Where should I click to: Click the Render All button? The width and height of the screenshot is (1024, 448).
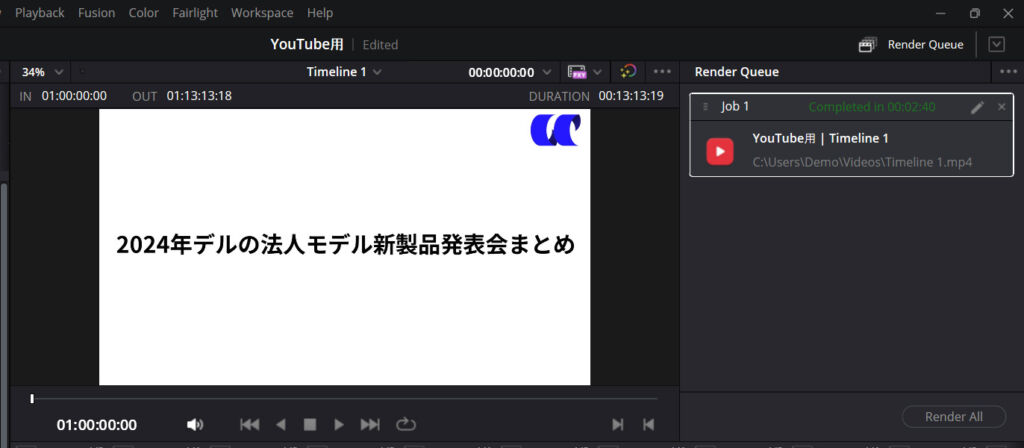click(953, 417)
